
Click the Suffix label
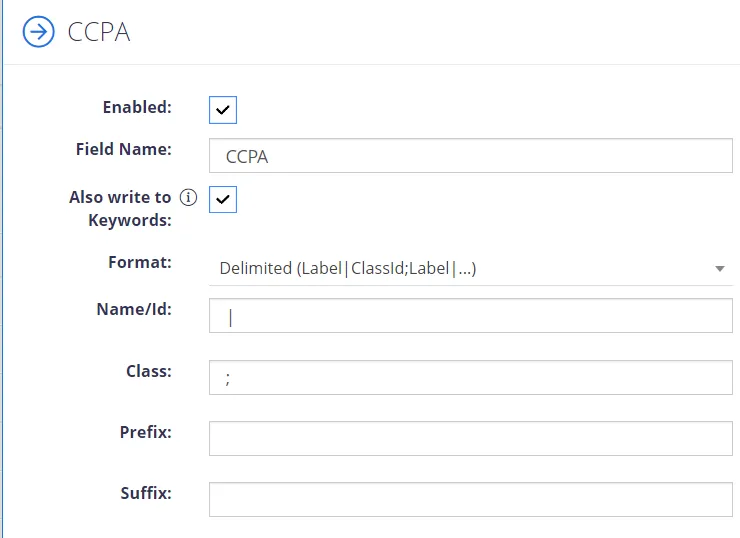146,493
